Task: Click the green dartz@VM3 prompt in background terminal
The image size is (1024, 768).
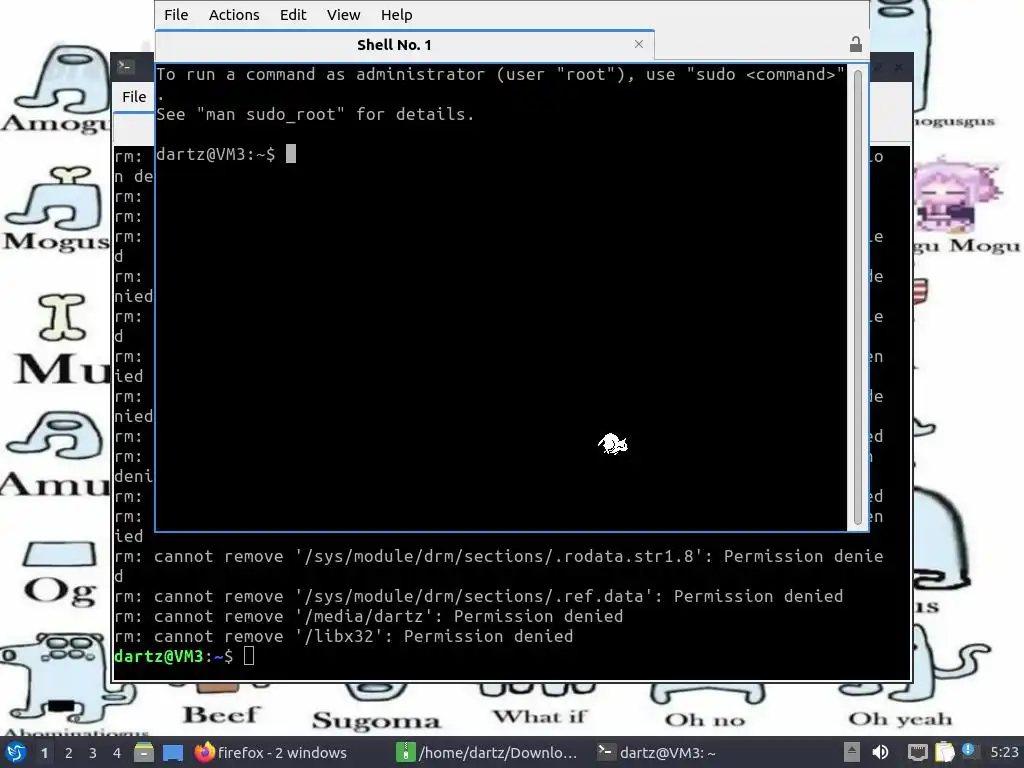Action: tap(159, 656)
